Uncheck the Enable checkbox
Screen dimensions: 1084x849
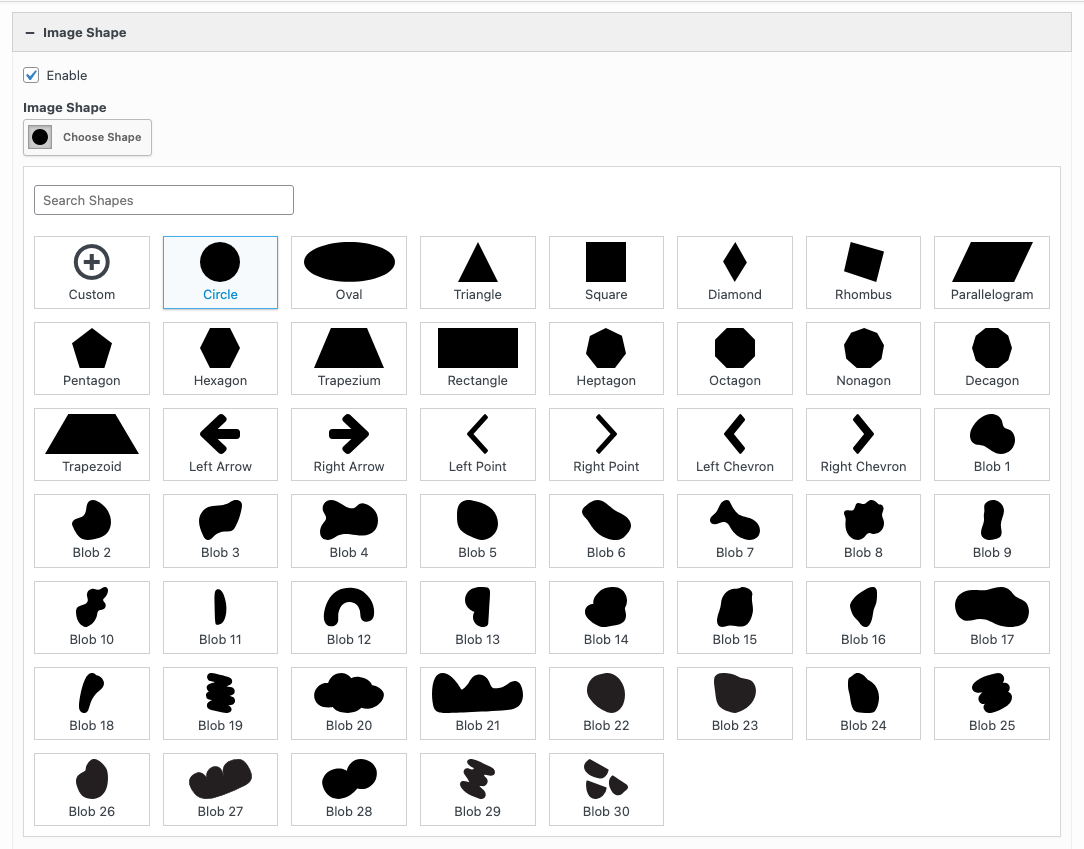[31, 75]
